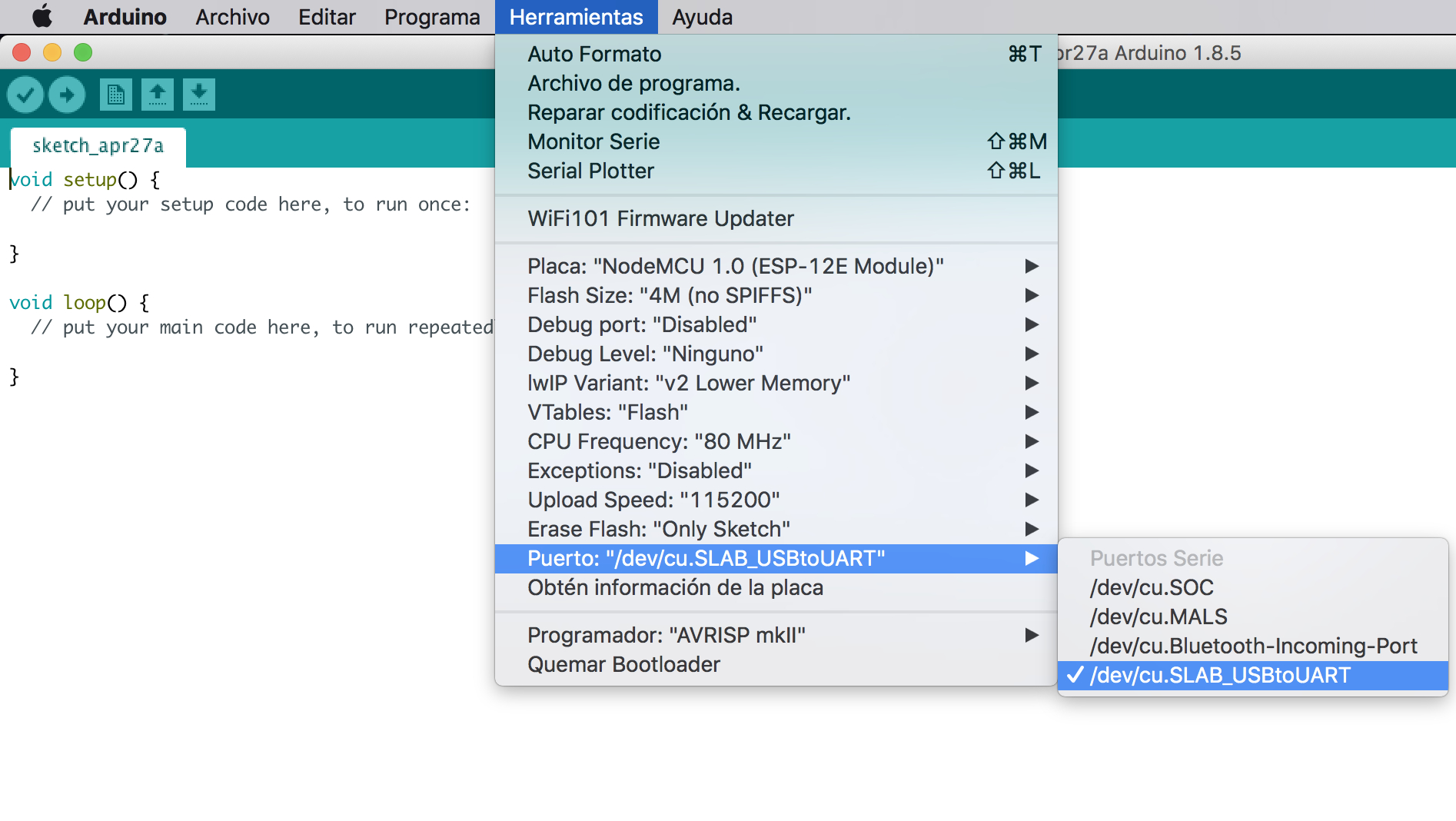The height and width of the screenshot is (821, 1456).
Task: Open the Ayuda menu
Action: (702, 17)
